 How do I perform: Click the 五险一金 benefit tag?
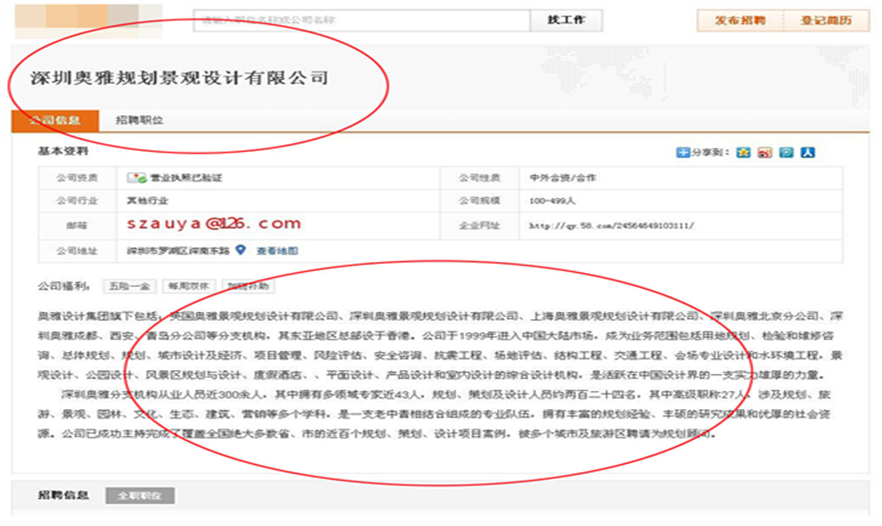tap(128, 286)
